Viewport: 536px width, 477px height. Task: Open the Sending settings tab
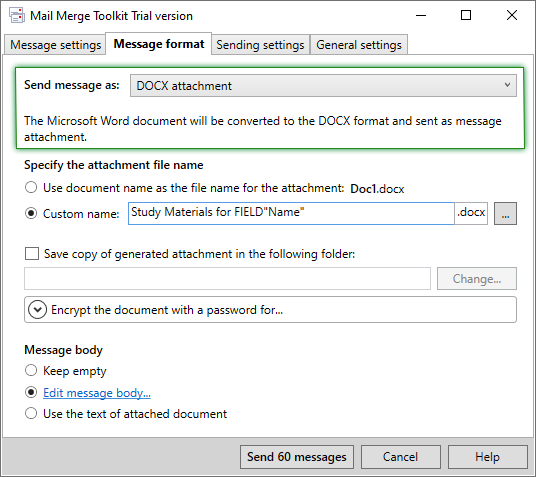(260, 45)
